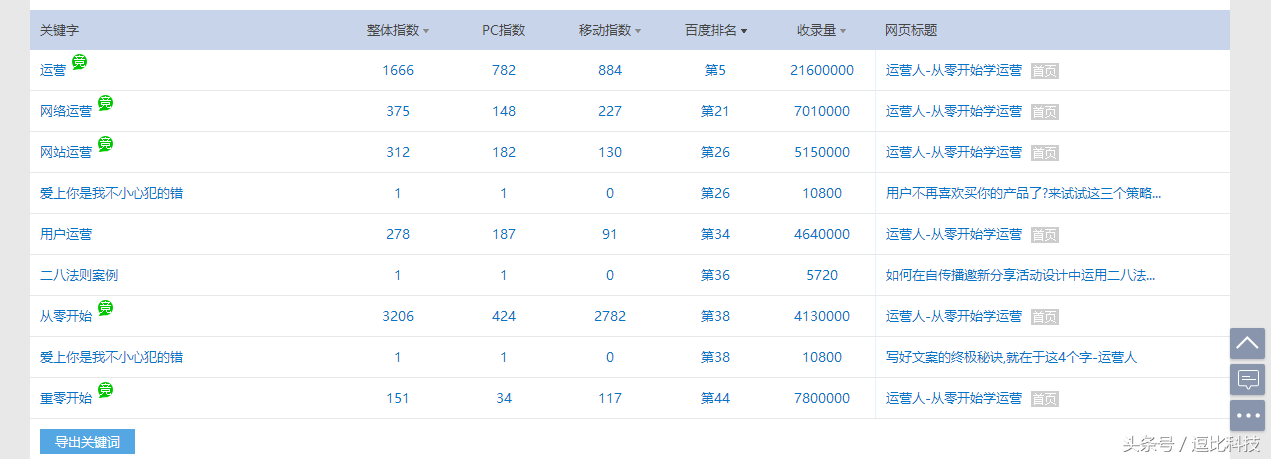Open keyword link 网站运营
1271x459 pixels.
tap(66, 153)
